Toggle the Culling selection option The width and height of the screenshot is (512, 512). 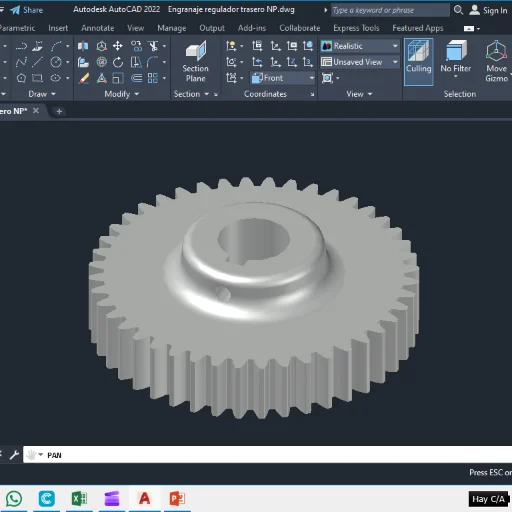tap(419, 62)
